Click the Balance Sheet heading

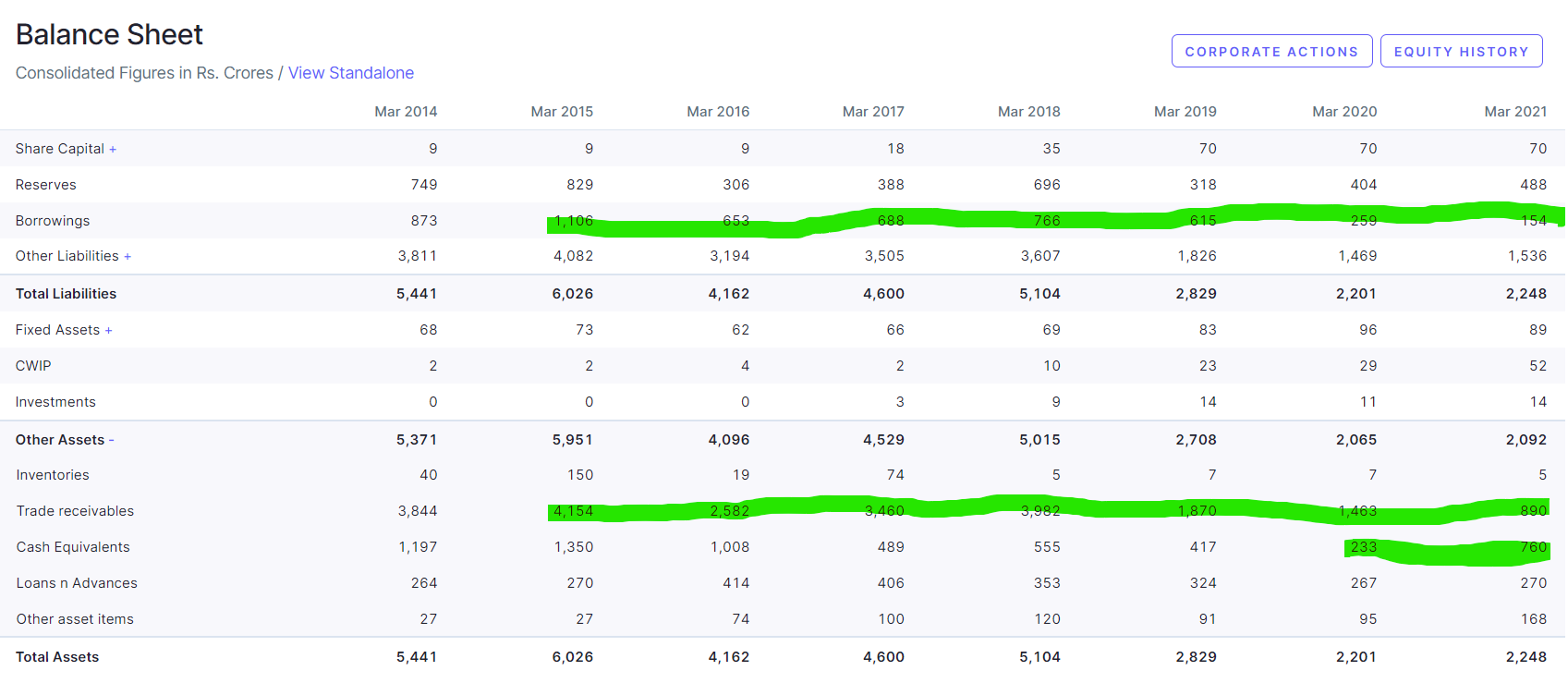pos(109,35)
